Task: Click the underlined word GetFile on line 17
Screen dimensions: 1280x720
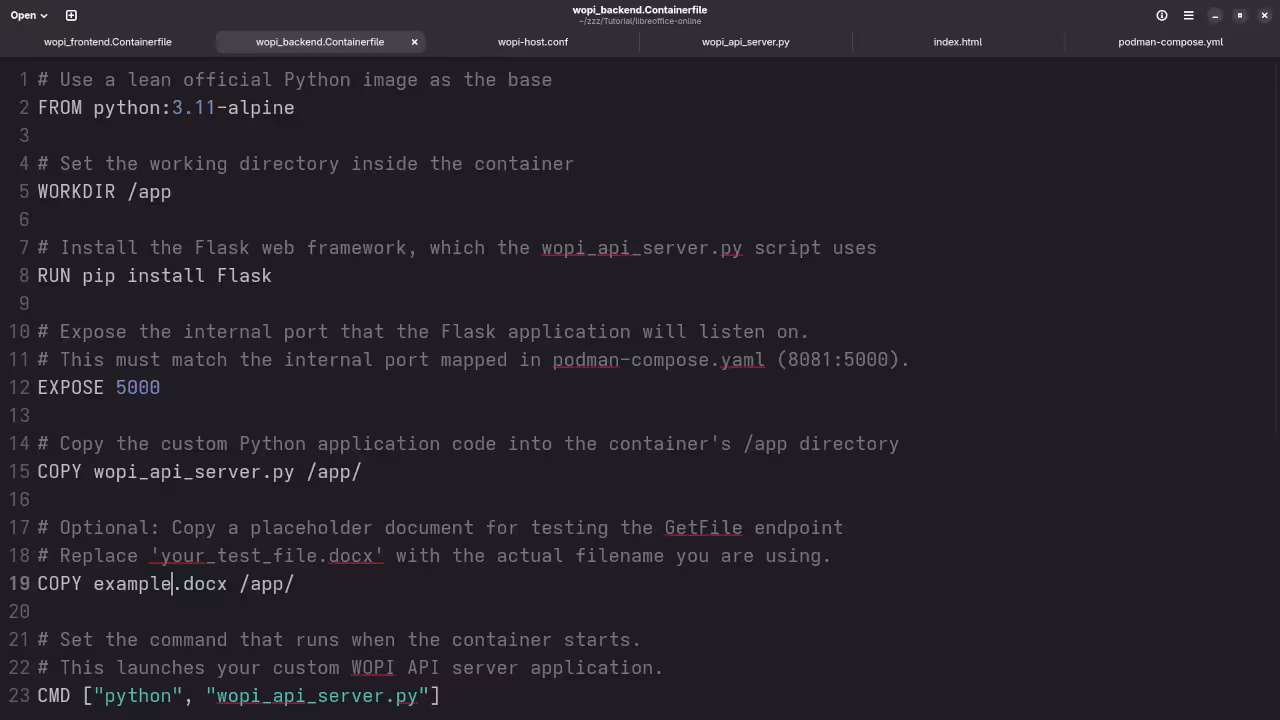Action: (703, 528)
